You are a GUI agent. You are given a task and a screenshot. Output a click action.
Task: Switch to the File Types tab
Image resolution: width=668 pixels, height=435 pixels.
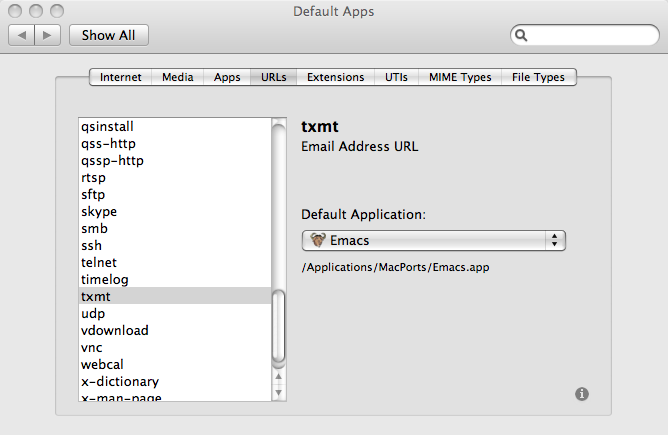[538, 77]
